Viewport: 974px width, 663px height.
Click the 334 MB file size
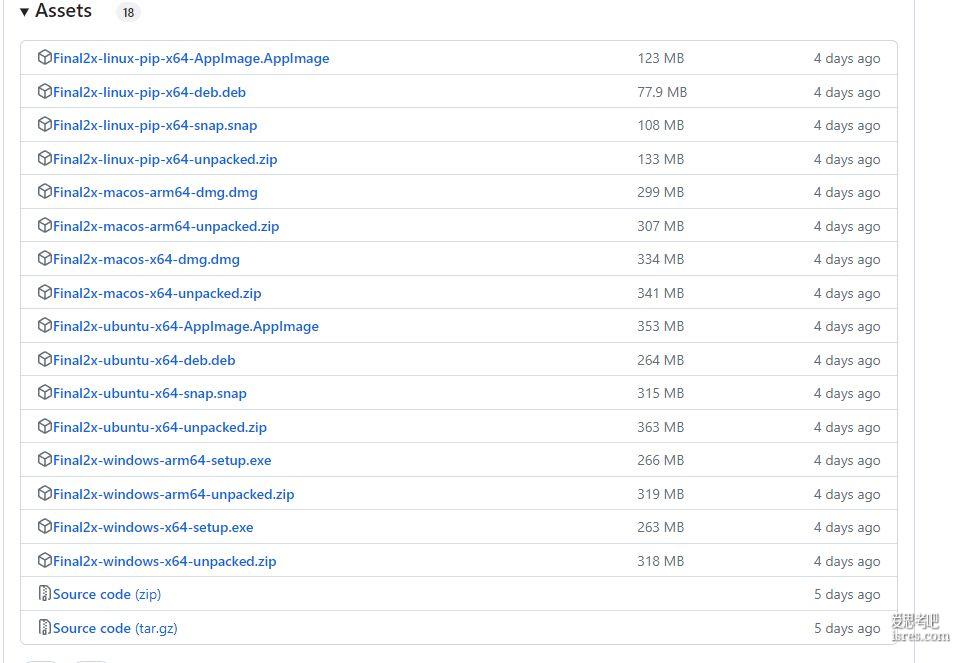click(660, 260)
